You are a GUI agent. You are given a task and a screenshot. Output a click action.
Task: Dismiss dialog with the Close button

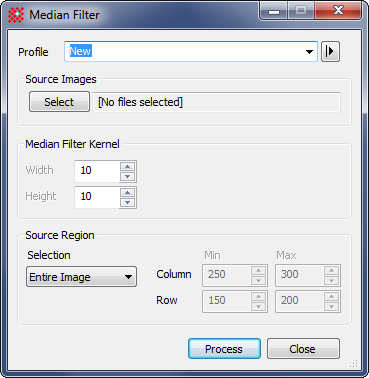click(303, 349)
